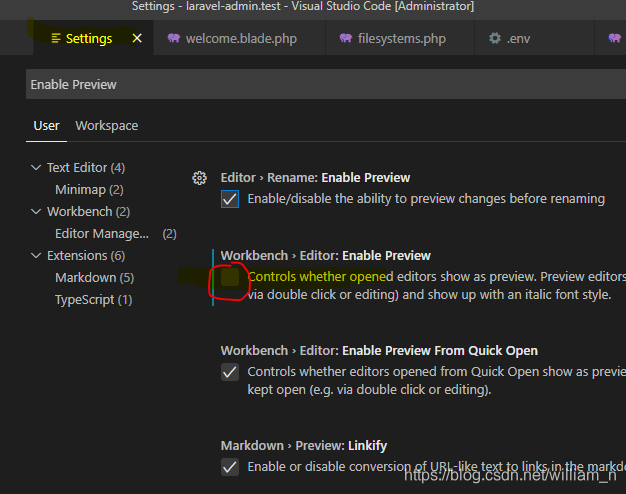Click the Settings tab list icon

click(x=56, y=38)
